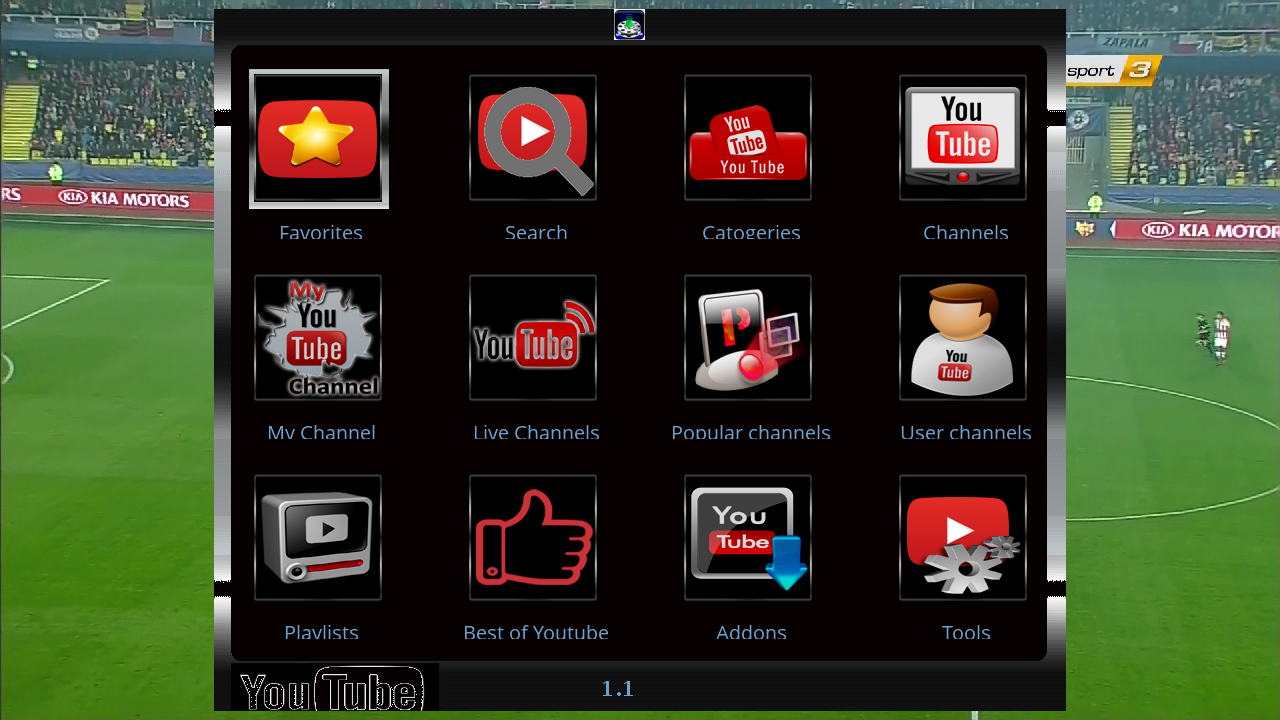Click the Addons label
This screenshot has height=720, width=1280.
tap(751, 632)
